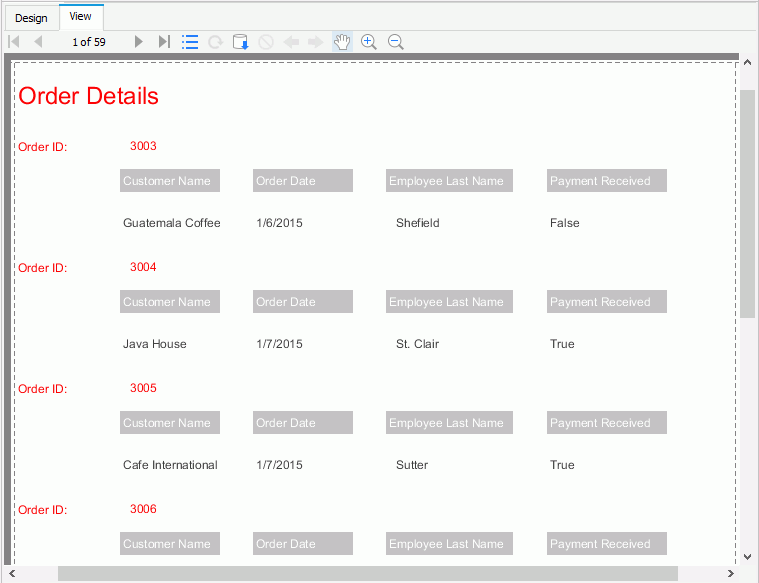Switch to the Design tab
Screen dimensions: 759x583
point(31,18)
